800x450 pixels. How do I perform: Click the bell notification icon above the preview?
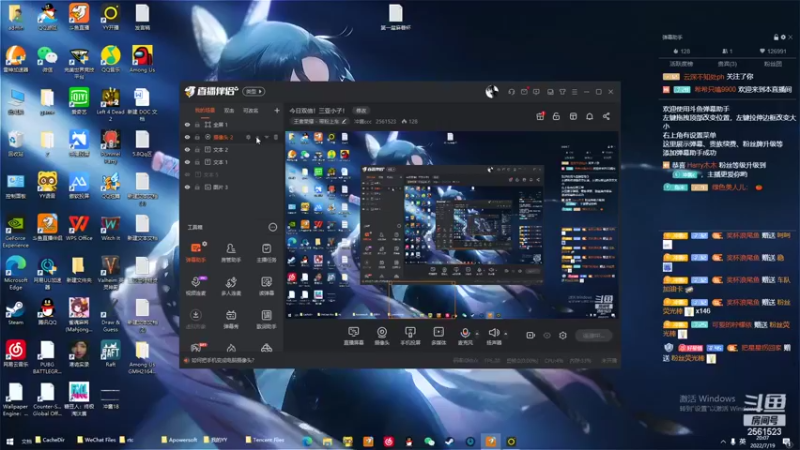click(x=589, y=116)
